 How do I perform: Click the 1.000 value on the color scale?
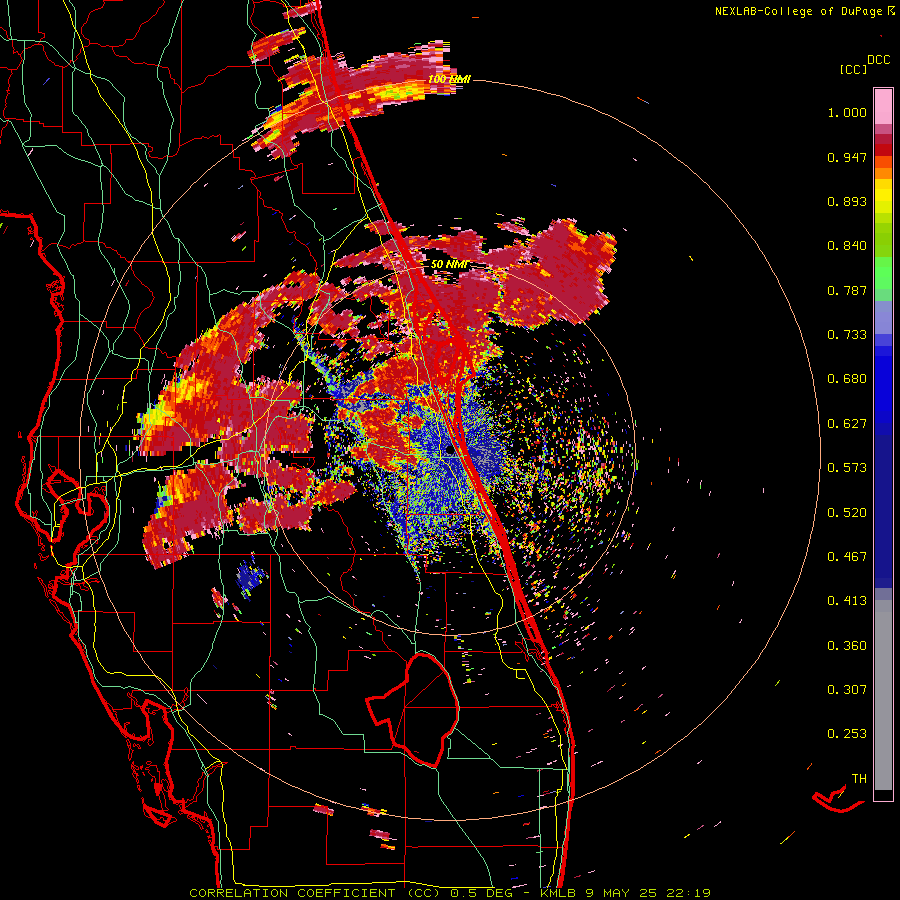tap(847, 112)
